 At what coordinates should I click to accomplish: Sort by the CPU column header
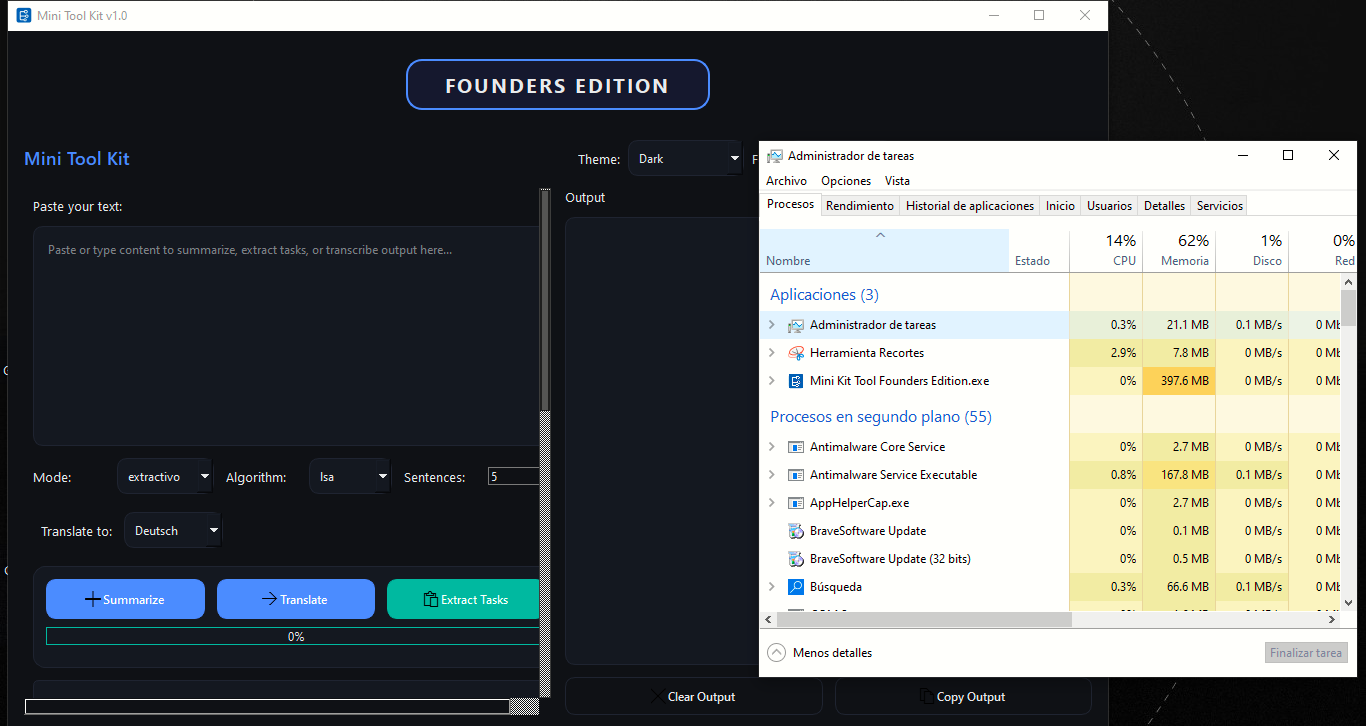pyautogui.click(x=1106, y=250)
